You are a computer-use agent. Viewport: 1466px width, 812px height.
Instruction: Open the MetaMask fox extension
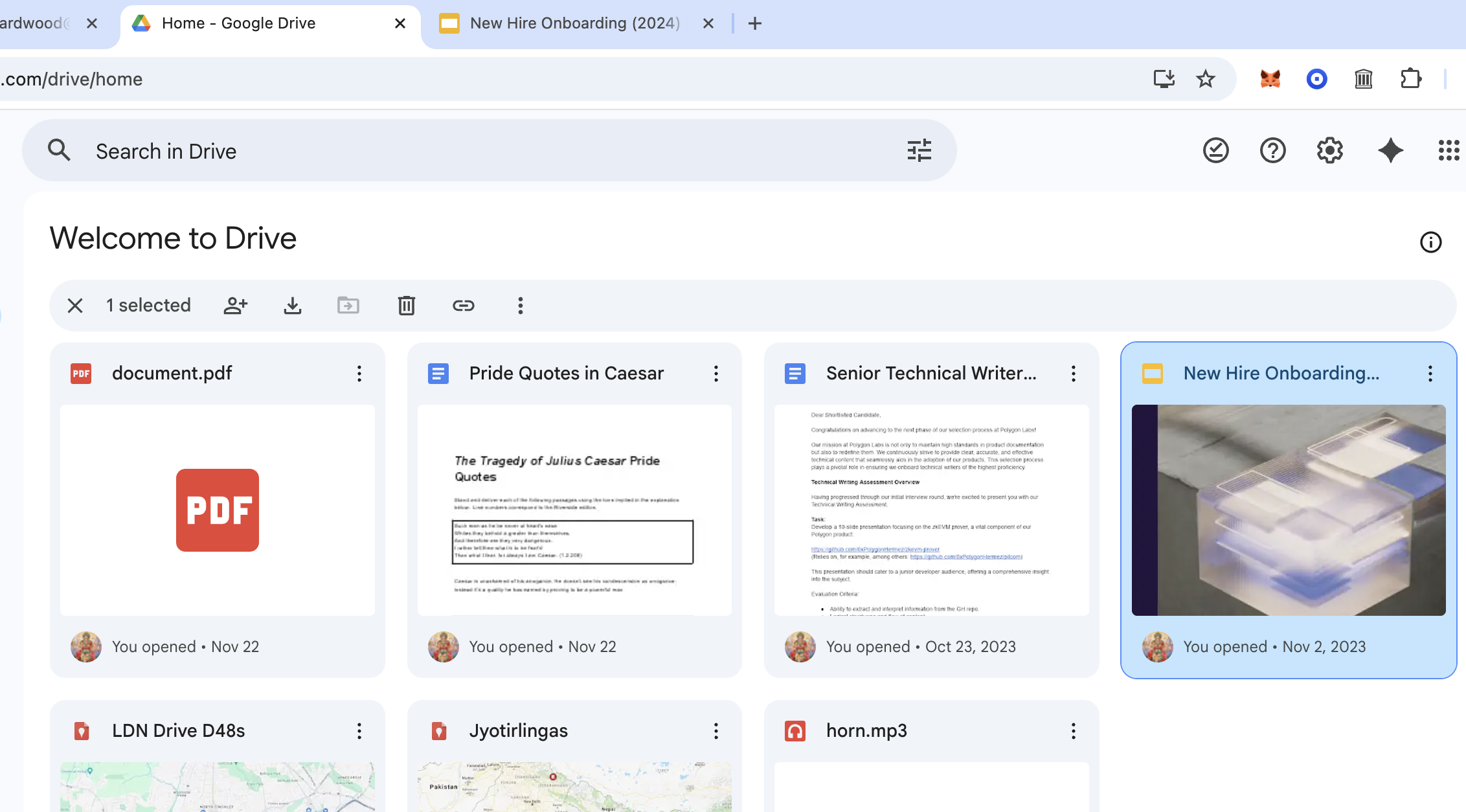click(1270, 79)
